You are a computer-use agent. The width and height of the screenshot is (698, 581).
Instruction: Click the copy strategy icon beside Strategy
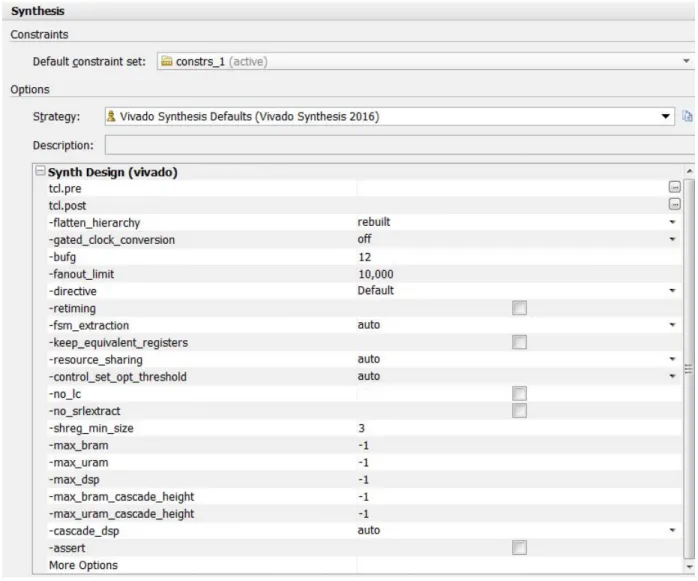[687, 116]
